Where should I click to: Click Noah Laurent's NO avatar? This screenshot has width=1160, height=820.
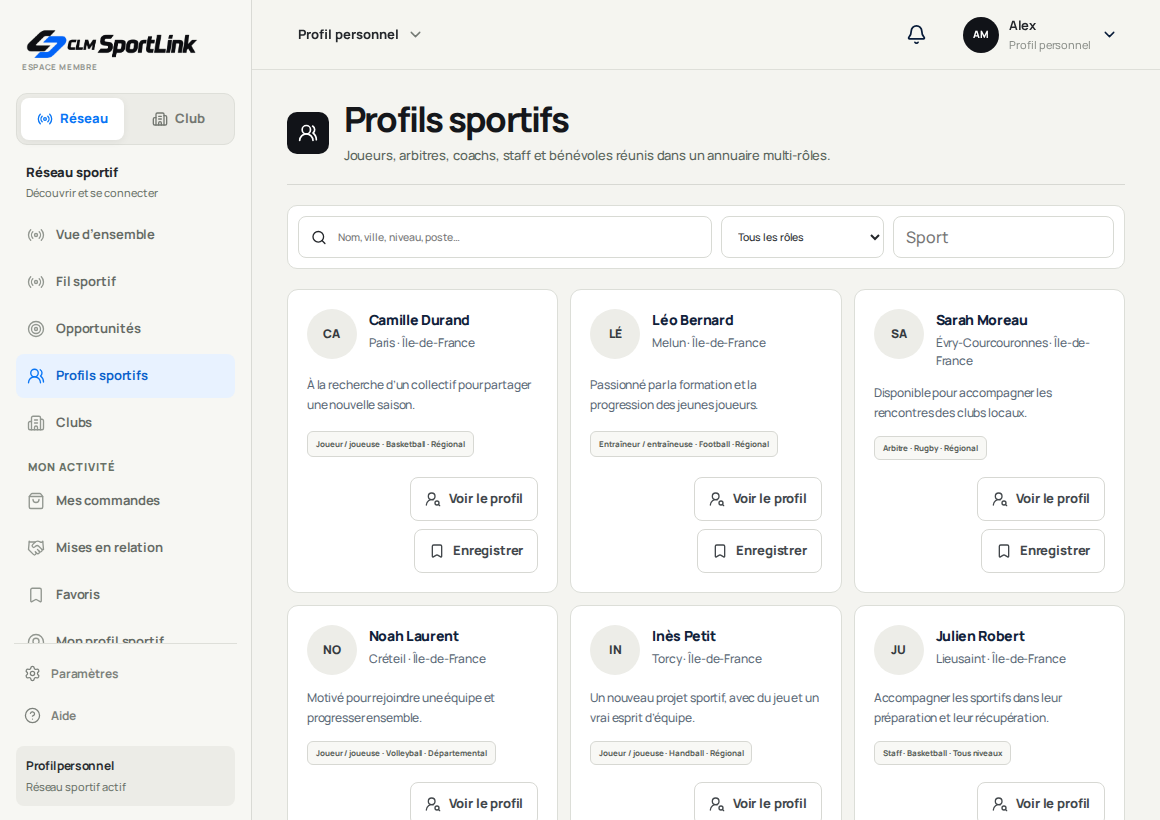331,650
